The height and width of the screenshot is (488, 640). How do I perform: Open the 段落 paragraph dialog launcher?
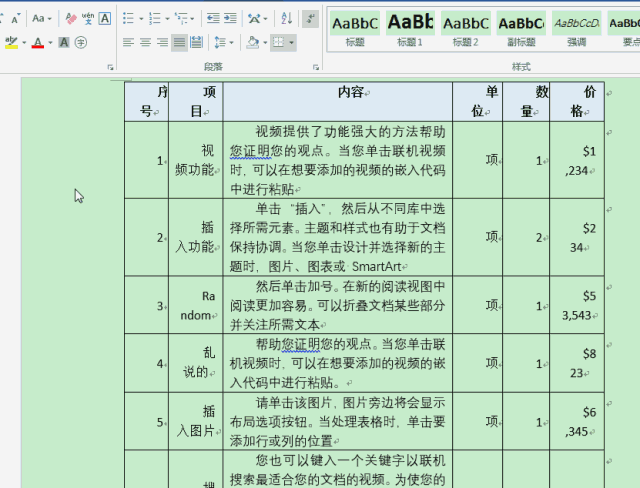tap(316, 67)
